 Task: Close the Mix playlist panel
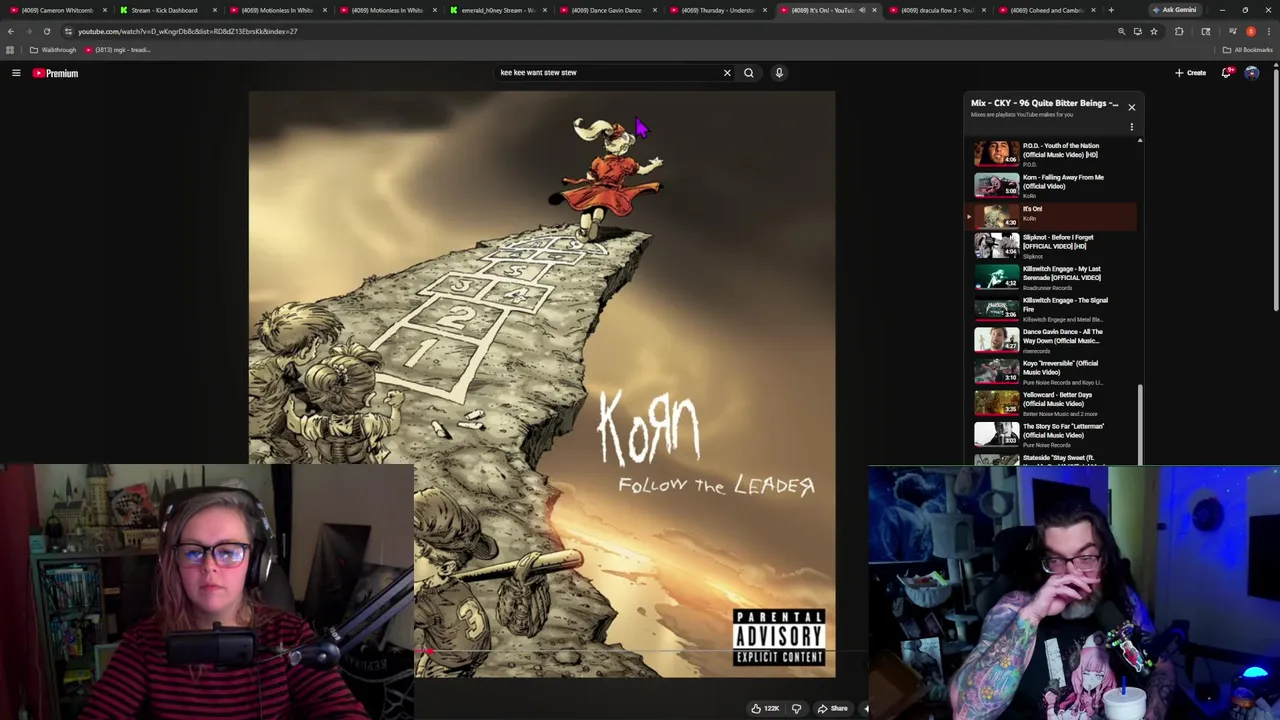point(1131,107)
